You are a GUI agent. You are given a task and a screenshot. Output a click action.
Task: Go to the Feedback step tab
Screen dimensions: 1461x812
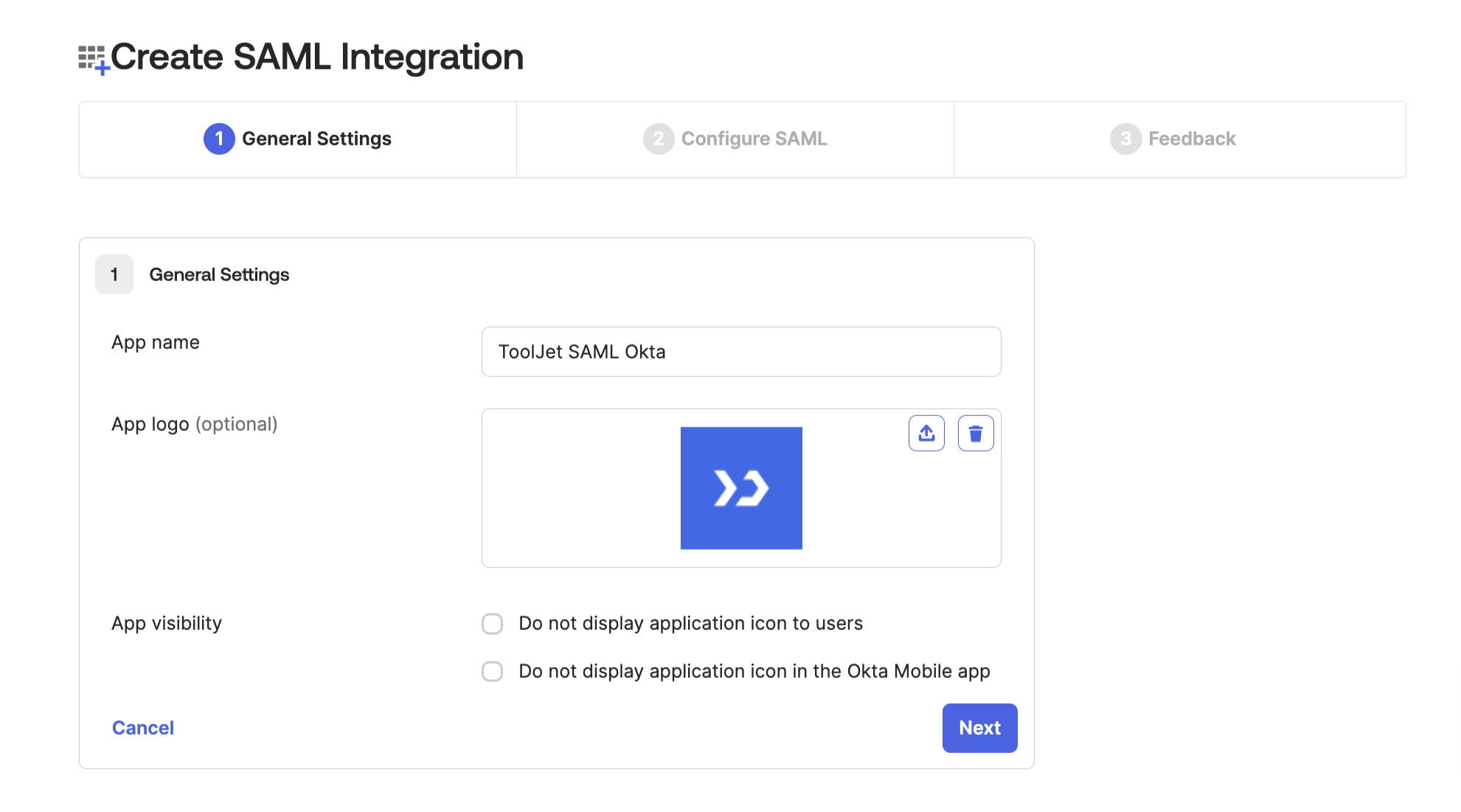1191,139
